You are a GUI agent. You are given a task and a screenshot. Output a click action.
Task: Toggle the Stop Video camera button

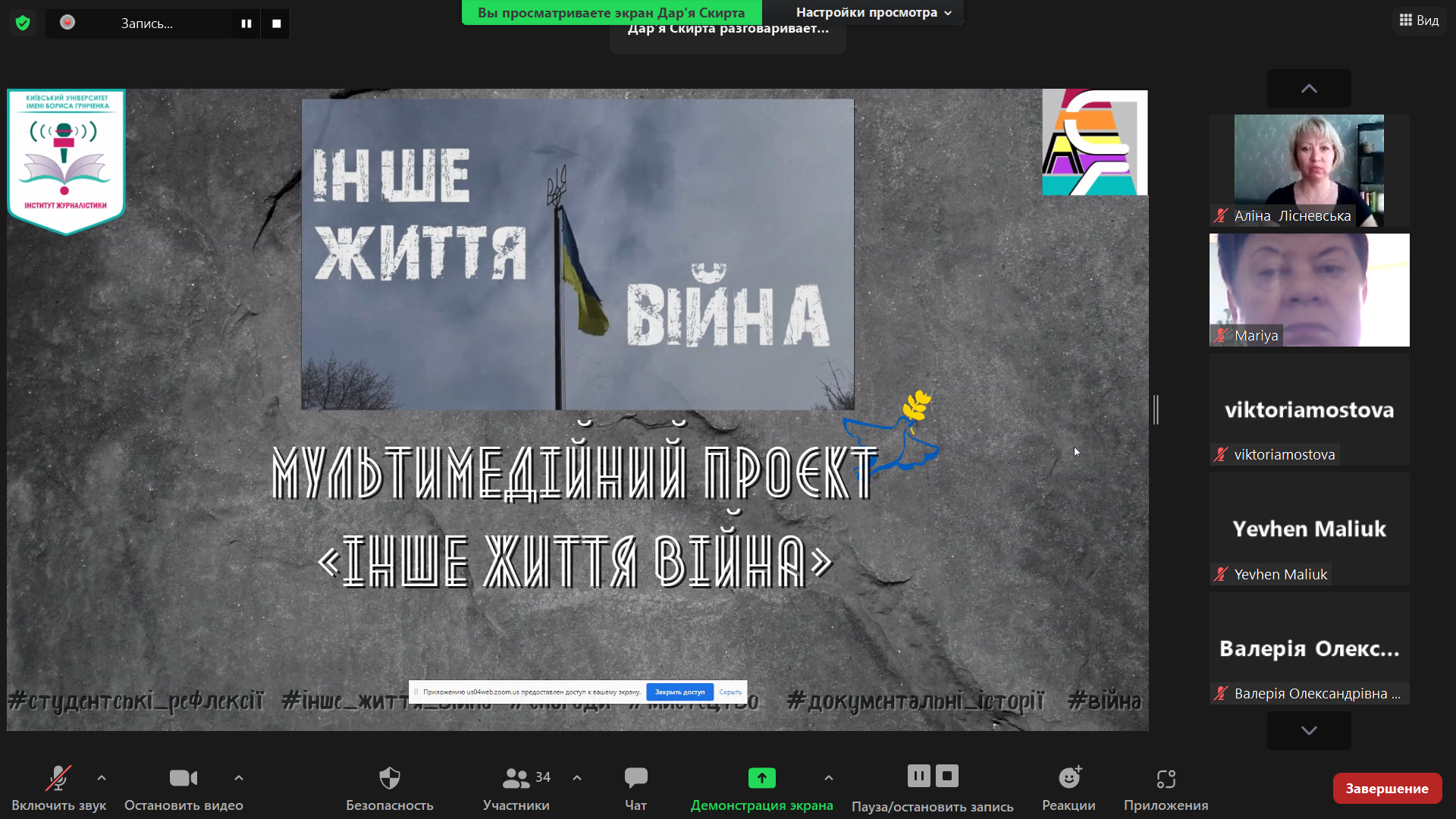184,778
